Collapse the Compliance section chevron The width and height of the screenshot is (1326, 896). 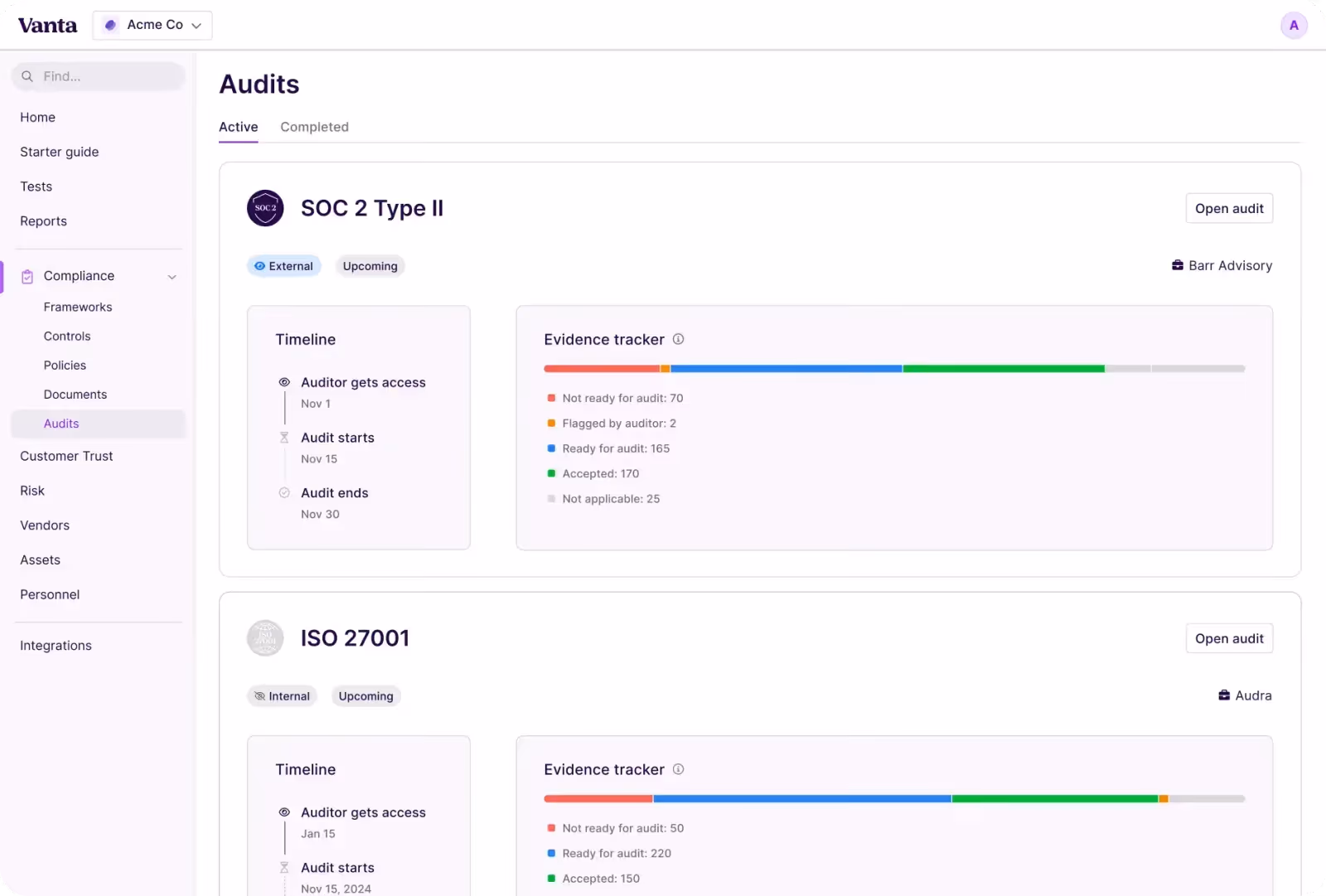pyautogui.click(x=172, y=277)
